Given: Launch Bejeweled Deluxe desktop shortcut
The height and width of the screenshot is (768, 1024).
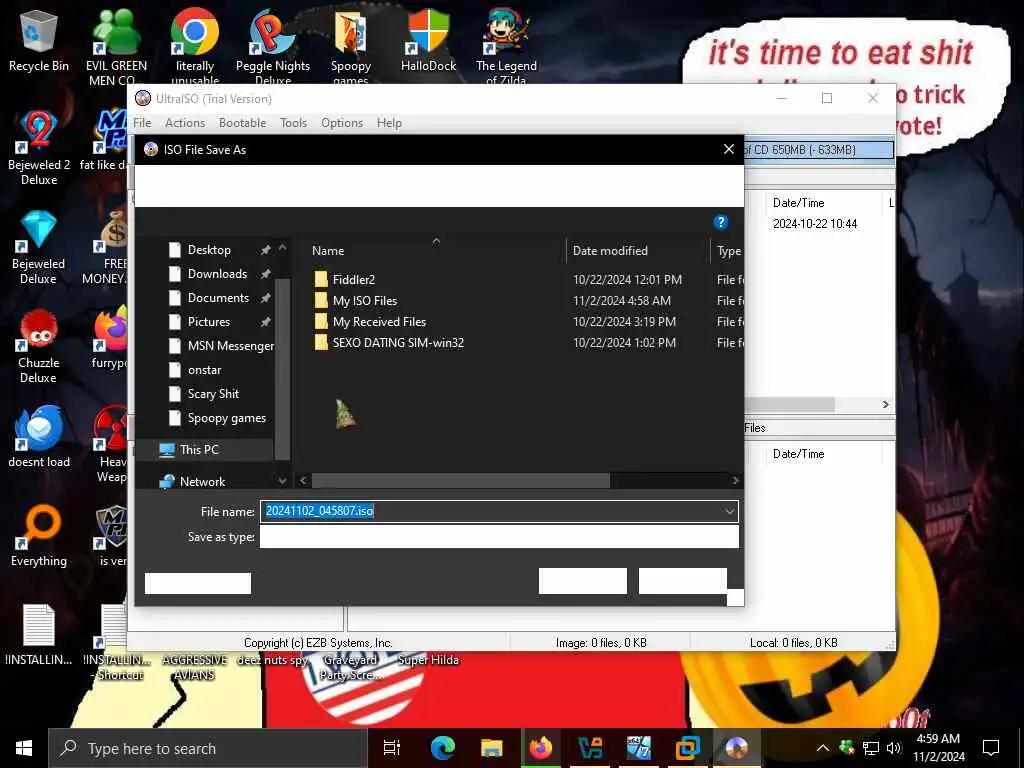Looking at the screenshot, I should 39,247.
